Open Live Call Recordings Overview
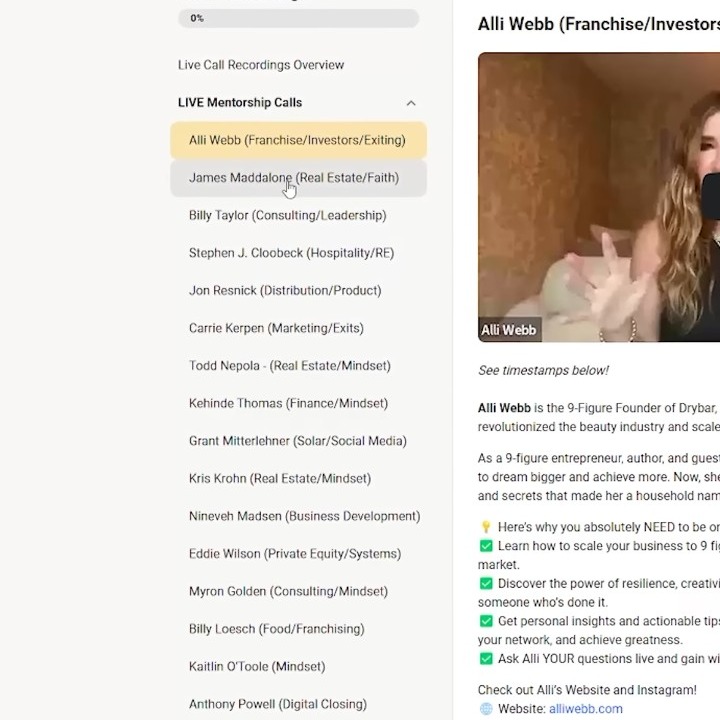 [261, 65]
